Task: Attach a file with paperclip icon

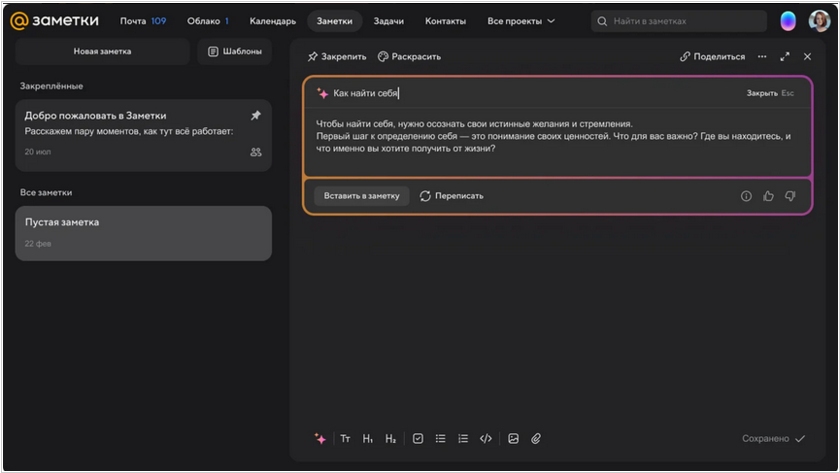Action: click(536, 438)
